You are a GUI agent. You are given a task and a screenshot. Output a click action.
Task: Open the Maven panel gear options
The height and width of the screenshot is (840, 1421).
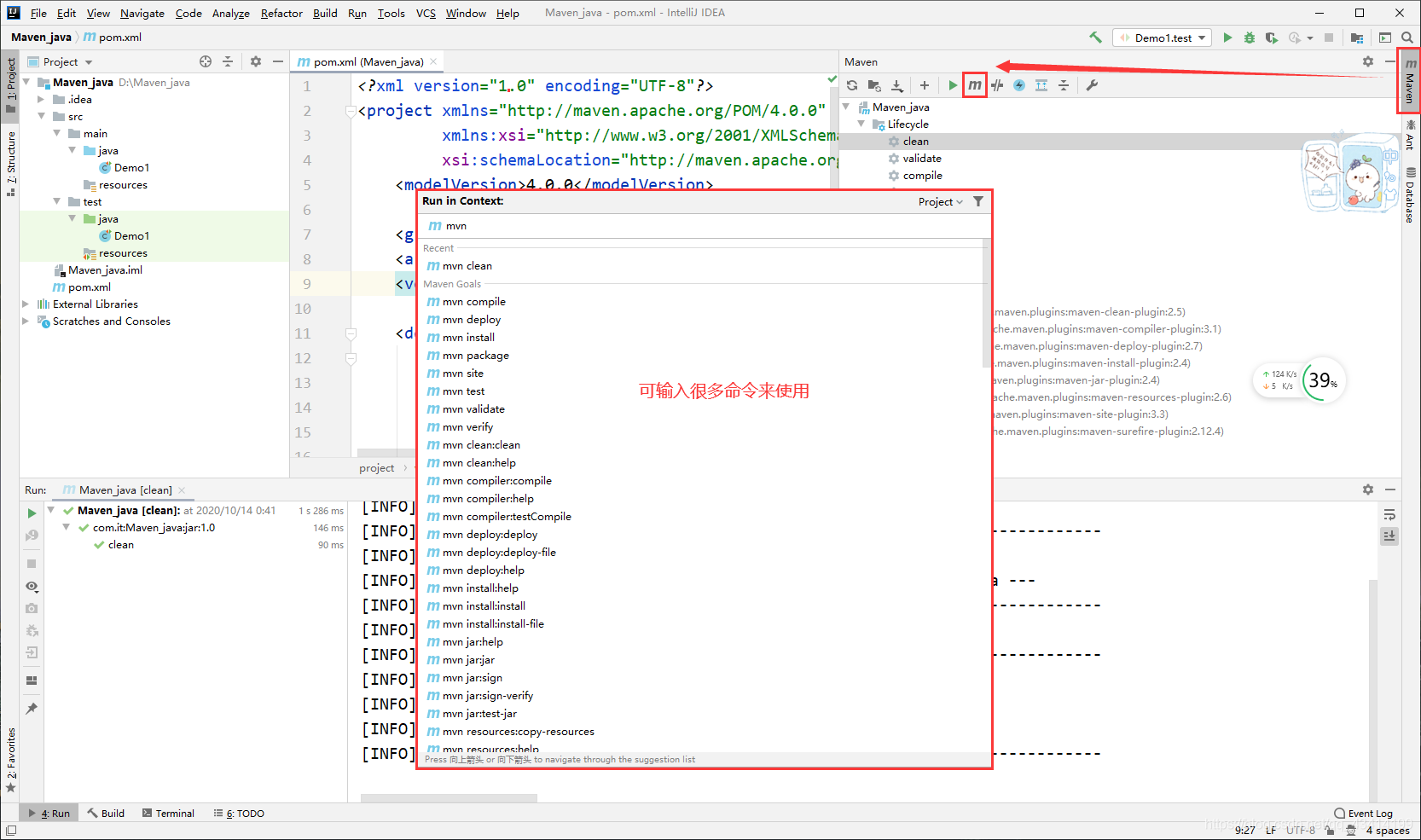1368,61
